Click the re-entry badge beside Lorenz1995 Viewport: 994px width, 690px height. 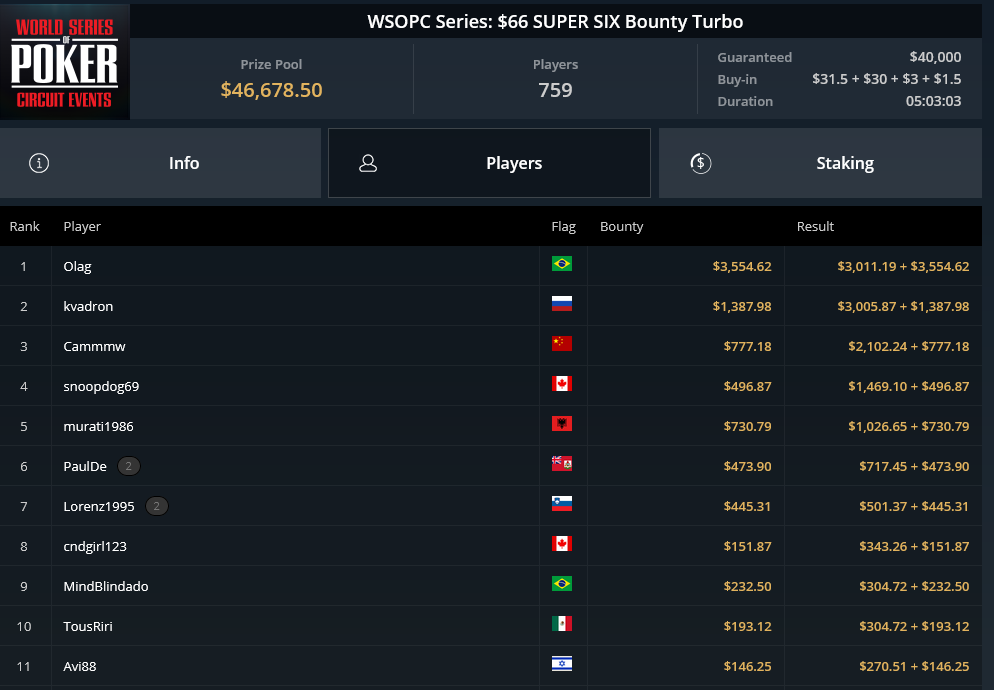click(157, 506)
